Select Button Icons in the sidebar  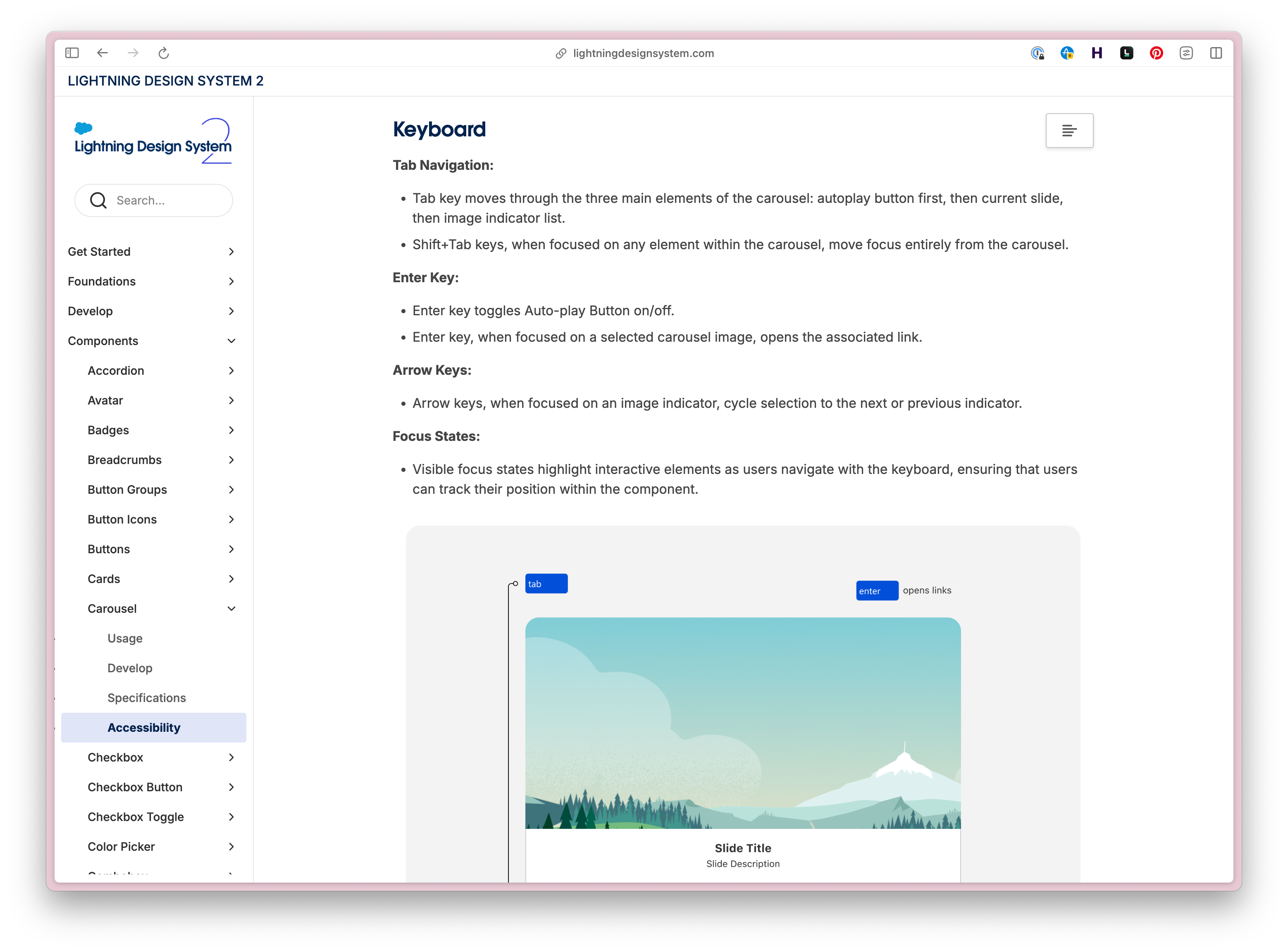[x=122, y=520]
